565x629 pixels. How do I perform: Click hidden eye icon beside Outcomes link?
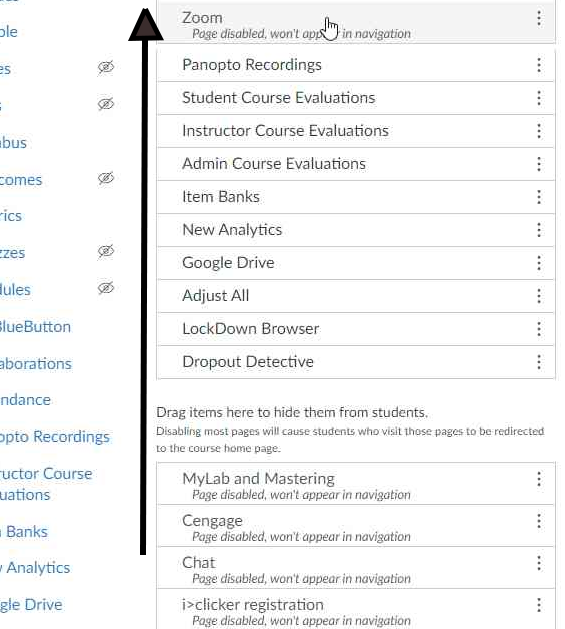pyautogui.click(x=106, y=178)
